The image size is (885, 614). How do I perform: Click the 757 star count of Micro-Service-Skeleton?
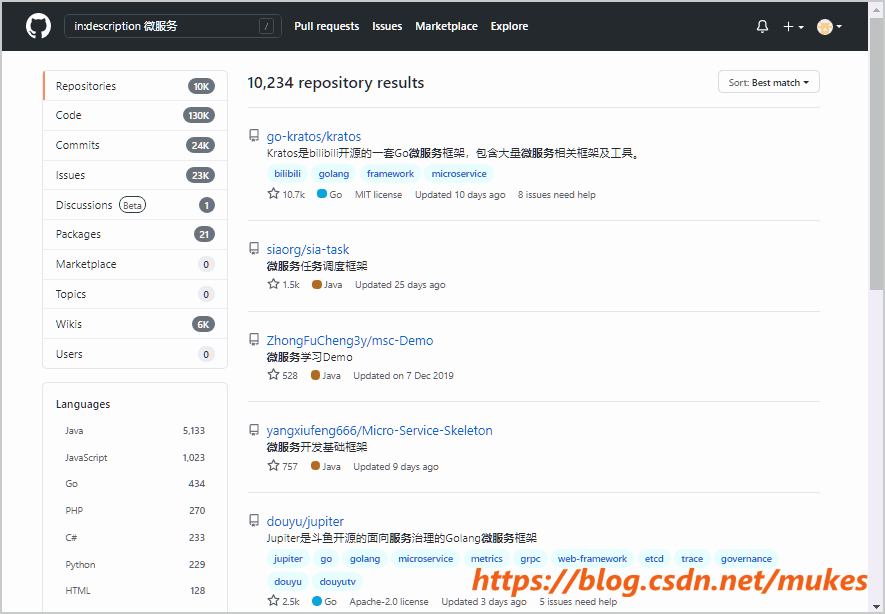point(283,466)
